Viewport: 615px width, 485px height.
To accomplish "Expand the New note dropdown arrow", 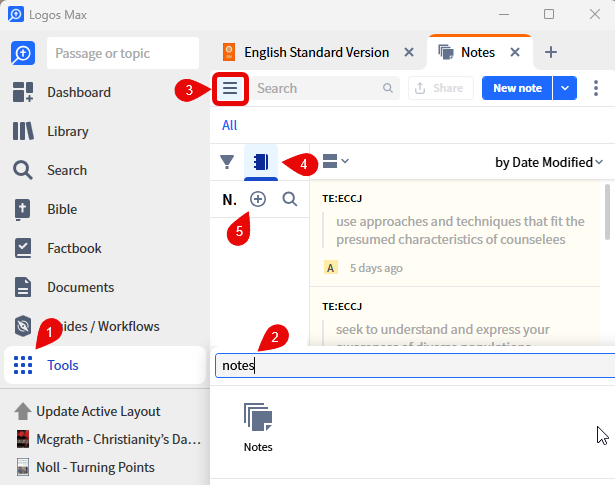I will click(565, 88).
